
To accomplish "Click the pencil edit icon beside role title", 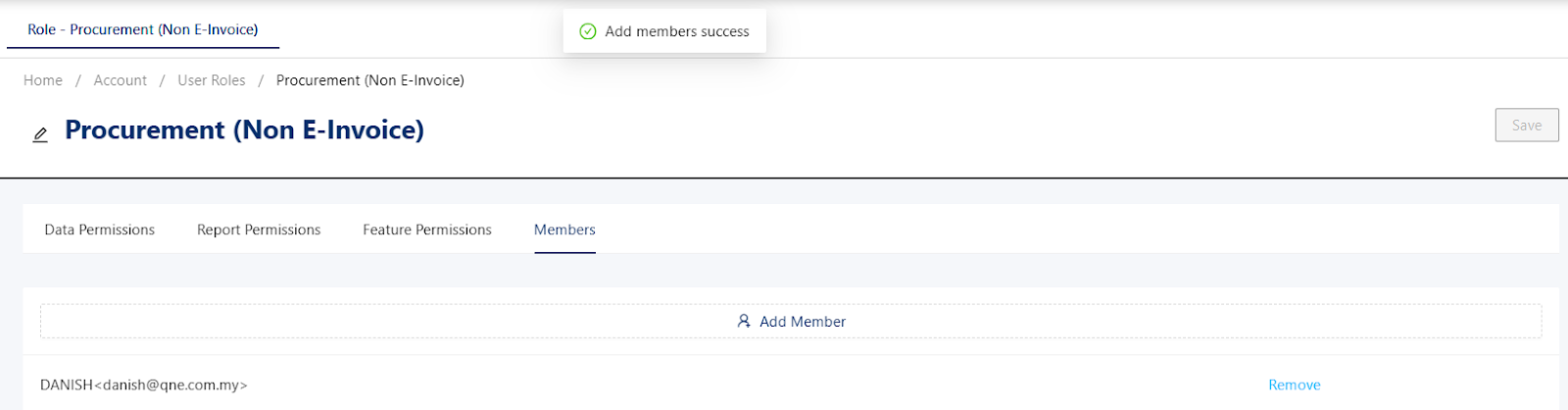I will click(40, 134).
